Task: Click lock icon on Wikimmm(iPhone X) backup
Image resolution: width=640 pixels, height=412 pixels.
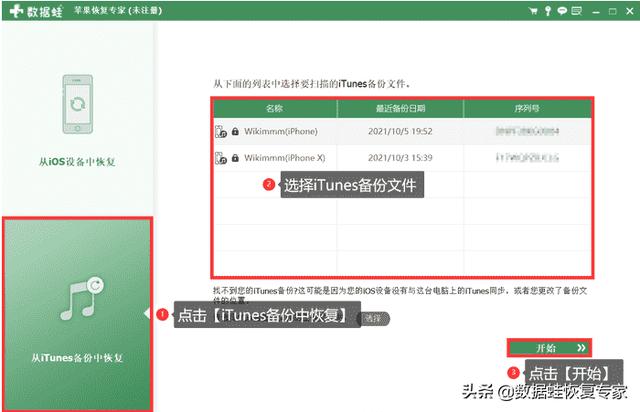Action: pyautogui.click(x=234, y=158)
